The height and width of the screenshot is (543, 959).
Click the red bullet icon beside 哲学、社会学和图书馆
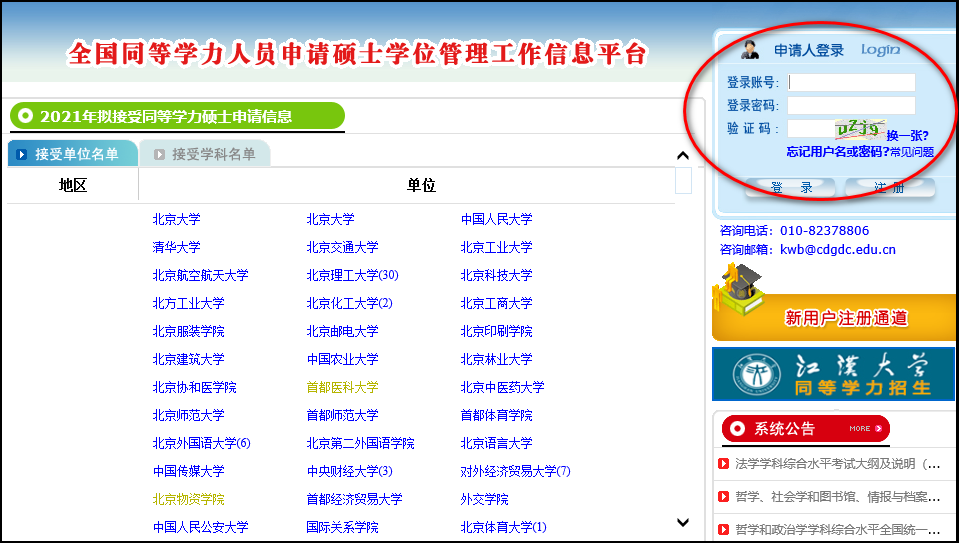click(x=724, y=497)
